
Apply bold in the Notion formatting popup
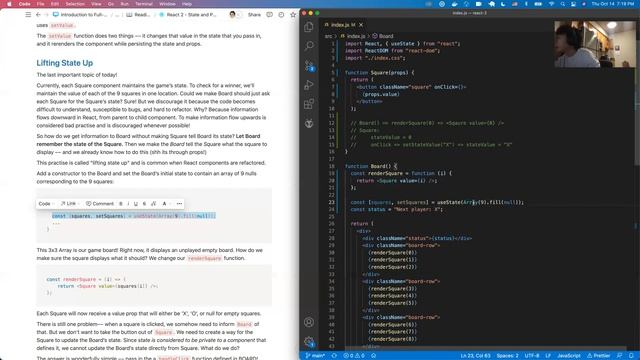point(120,204)
